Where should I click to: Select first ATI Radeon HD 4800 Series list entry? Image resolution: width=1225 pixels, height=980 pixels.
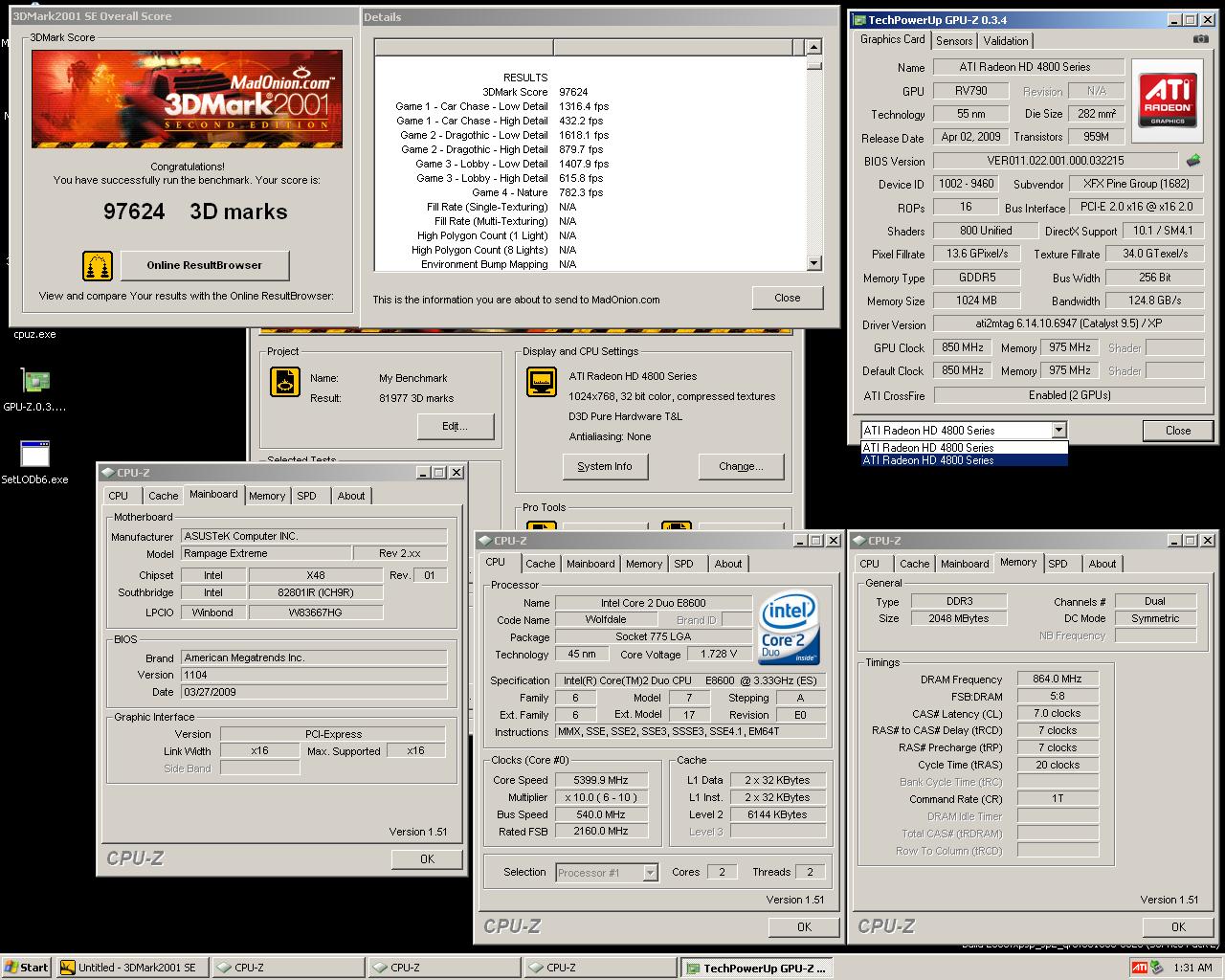pos(964,447)
